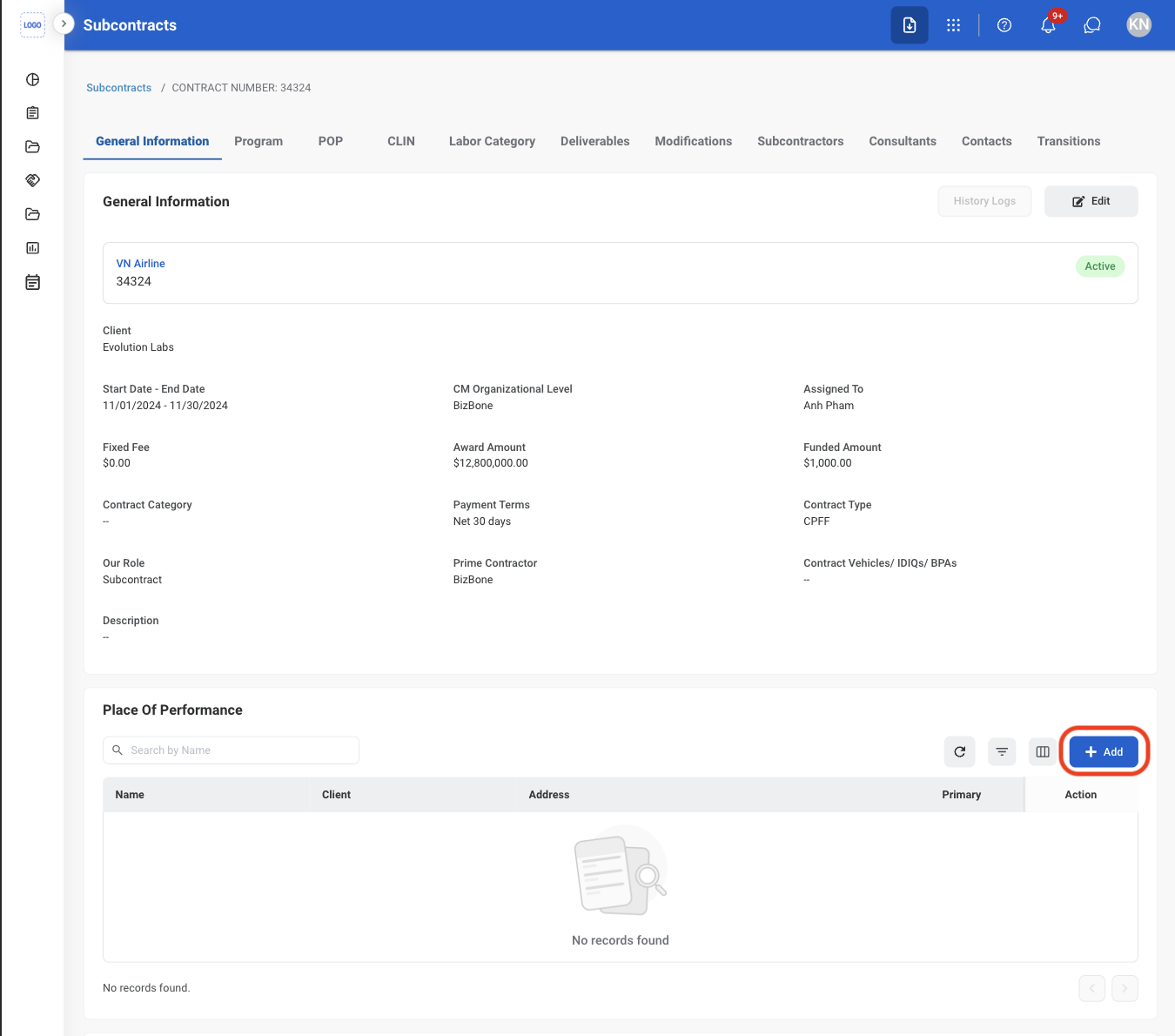Switch to the CLIN tab

[x=401, y=141]
